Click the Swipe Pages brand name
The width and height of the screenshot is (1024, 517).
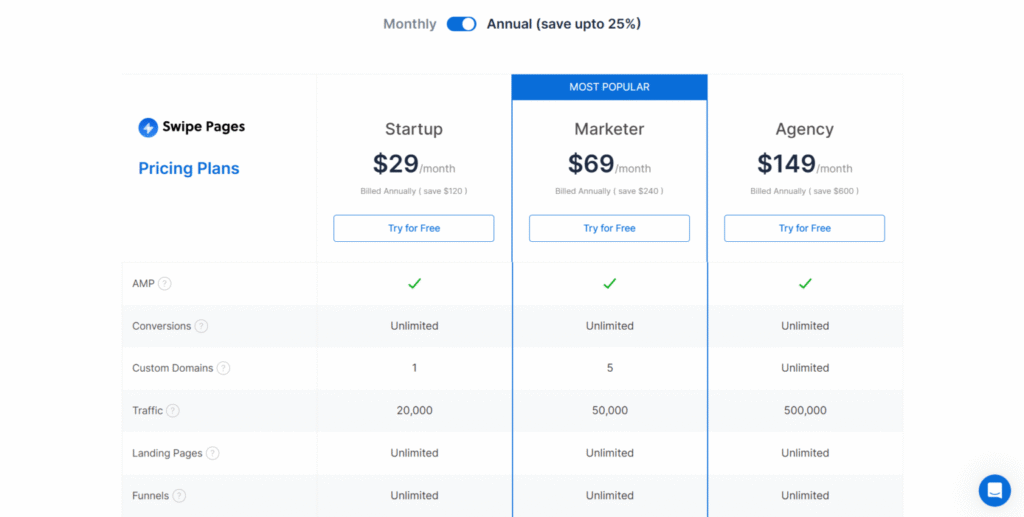coord(204,127)
